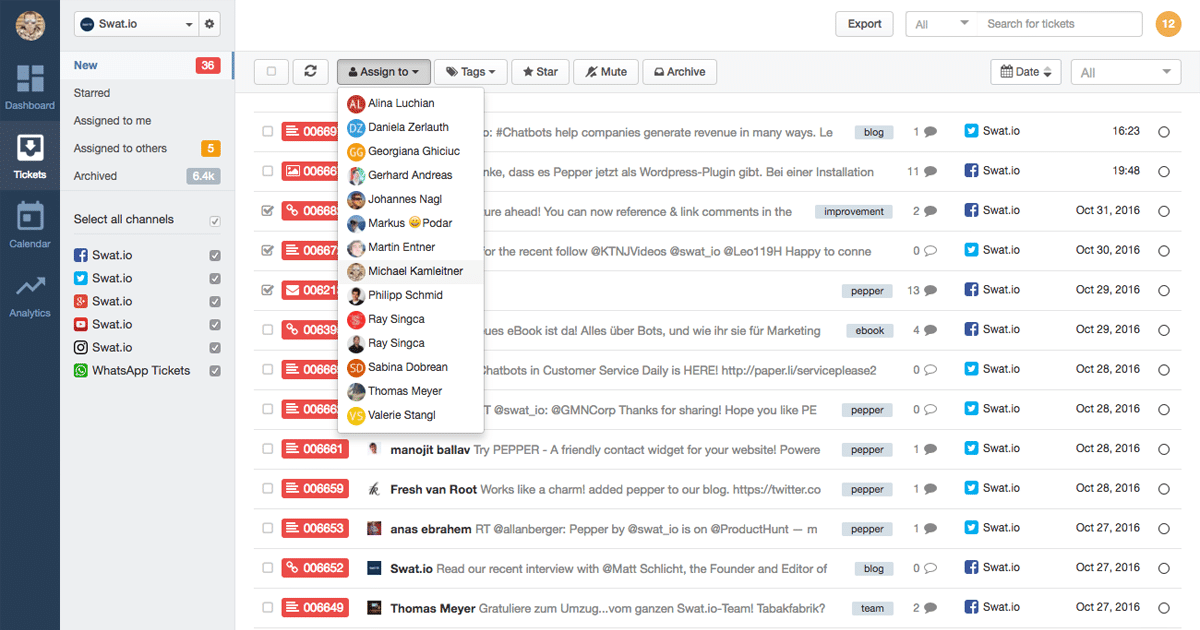Toggle the WhatsApp Tickets channel checkbox
Viewport: 1200px width, 630px height.
pyautogui.click(x=214, y=371)
